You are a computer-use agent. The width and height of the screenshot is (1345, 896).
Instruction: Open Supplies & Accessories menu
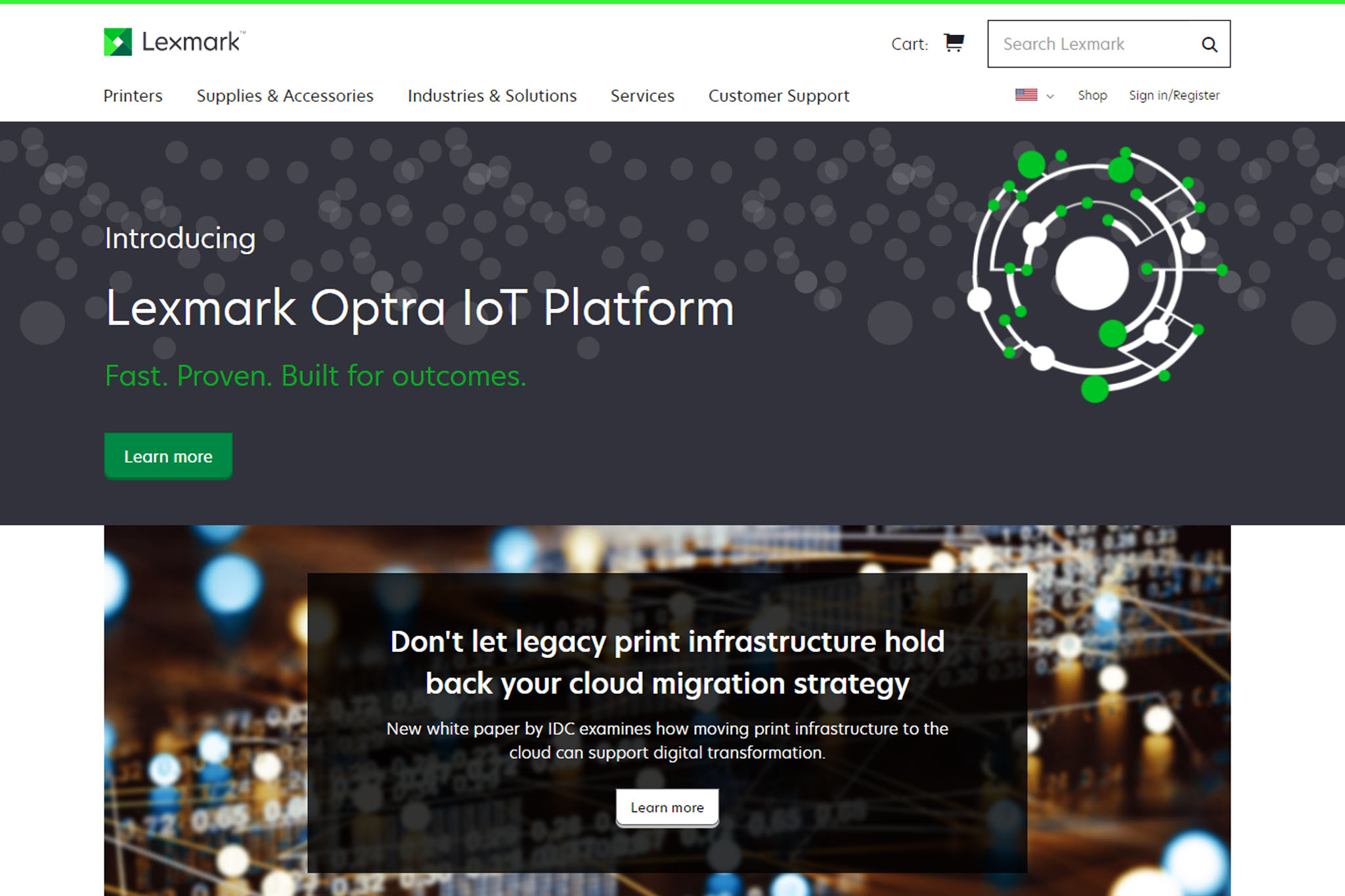[285, 96]
